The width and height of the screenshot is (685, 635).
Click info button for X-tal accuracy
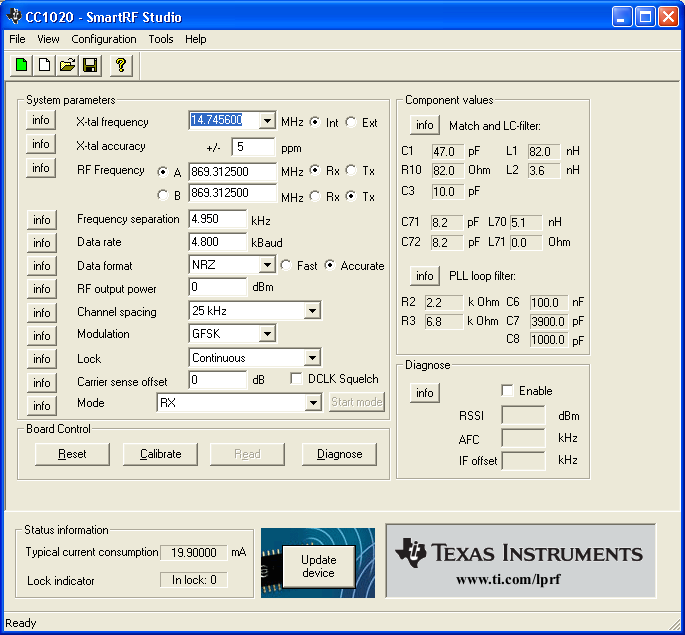point(41,144)
